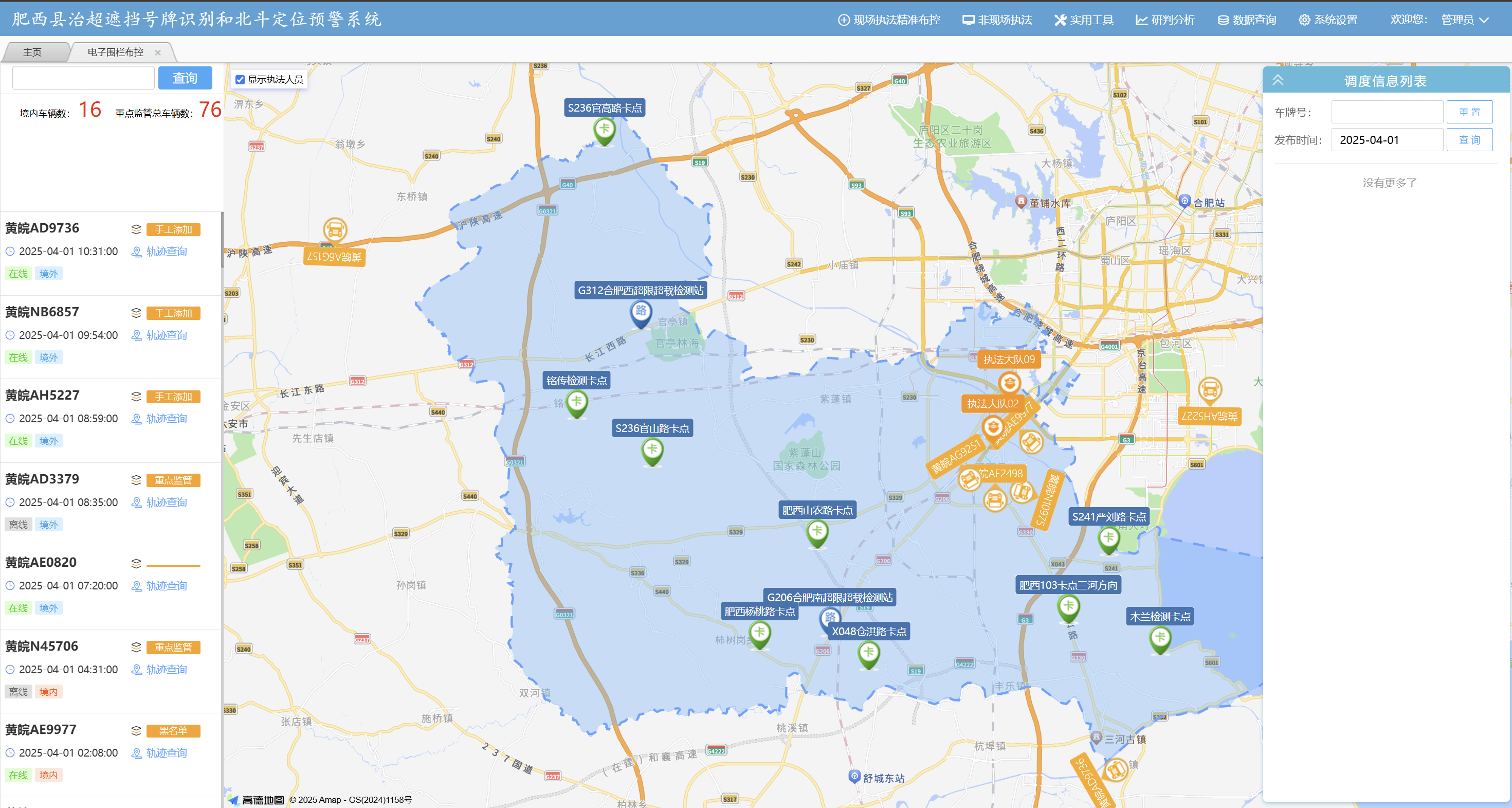Open the 实用工具 menu
The image size is (1512, 808).
[1084, 20]
